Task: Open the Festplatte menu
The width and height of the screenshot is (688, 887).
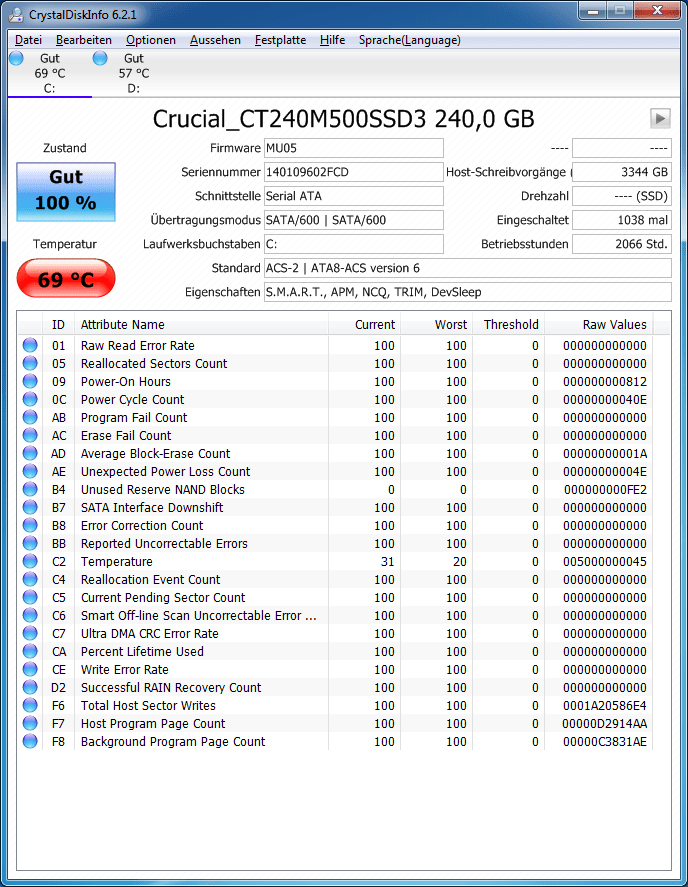Action: [x=280, y=40]
